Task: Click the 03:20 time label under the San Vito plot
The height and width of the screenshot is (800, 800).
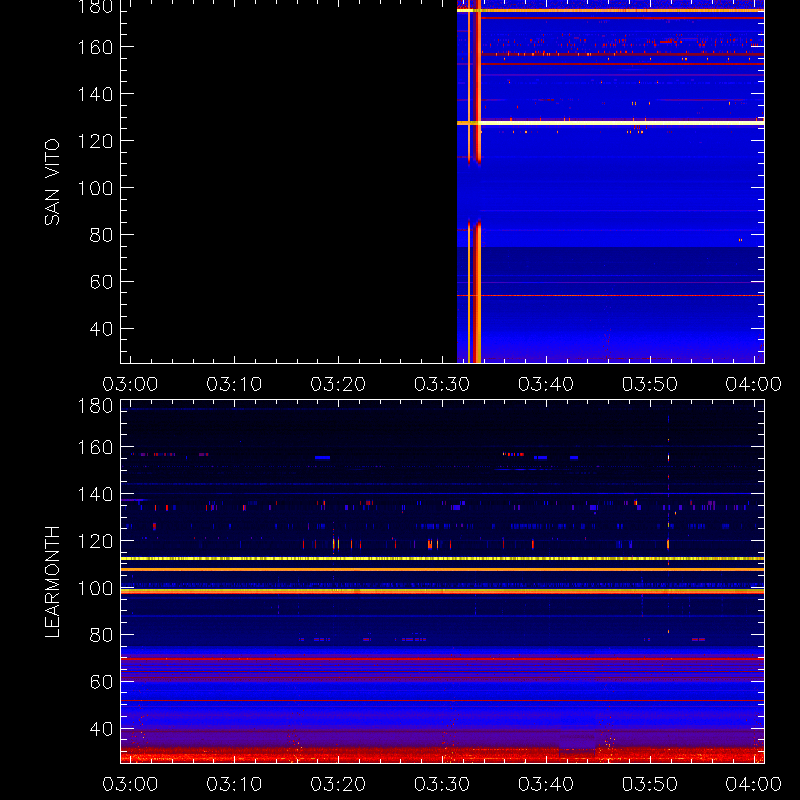Action: (338, 384)
